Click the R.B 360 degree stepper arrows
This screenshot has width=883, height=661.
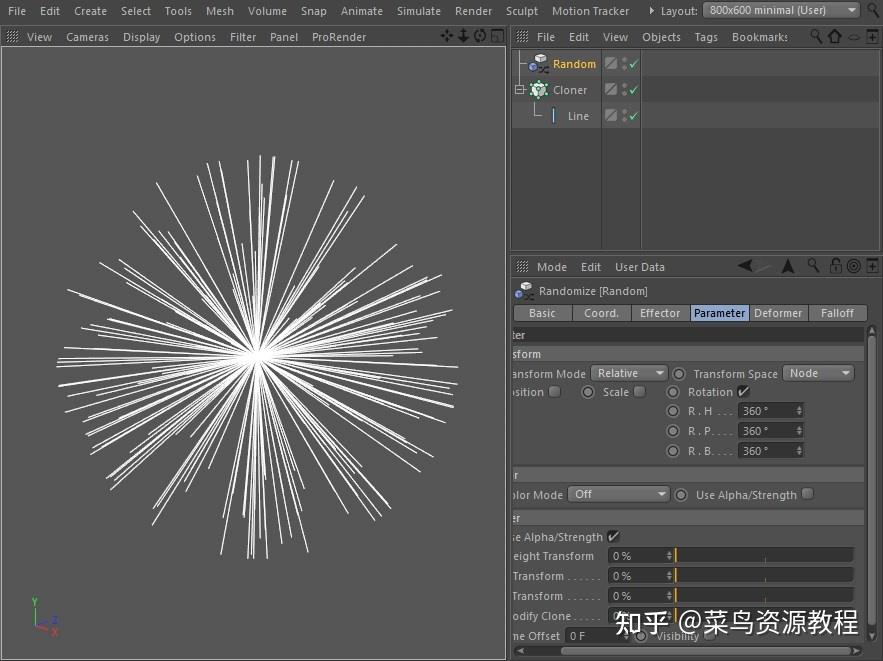(799, 450)
